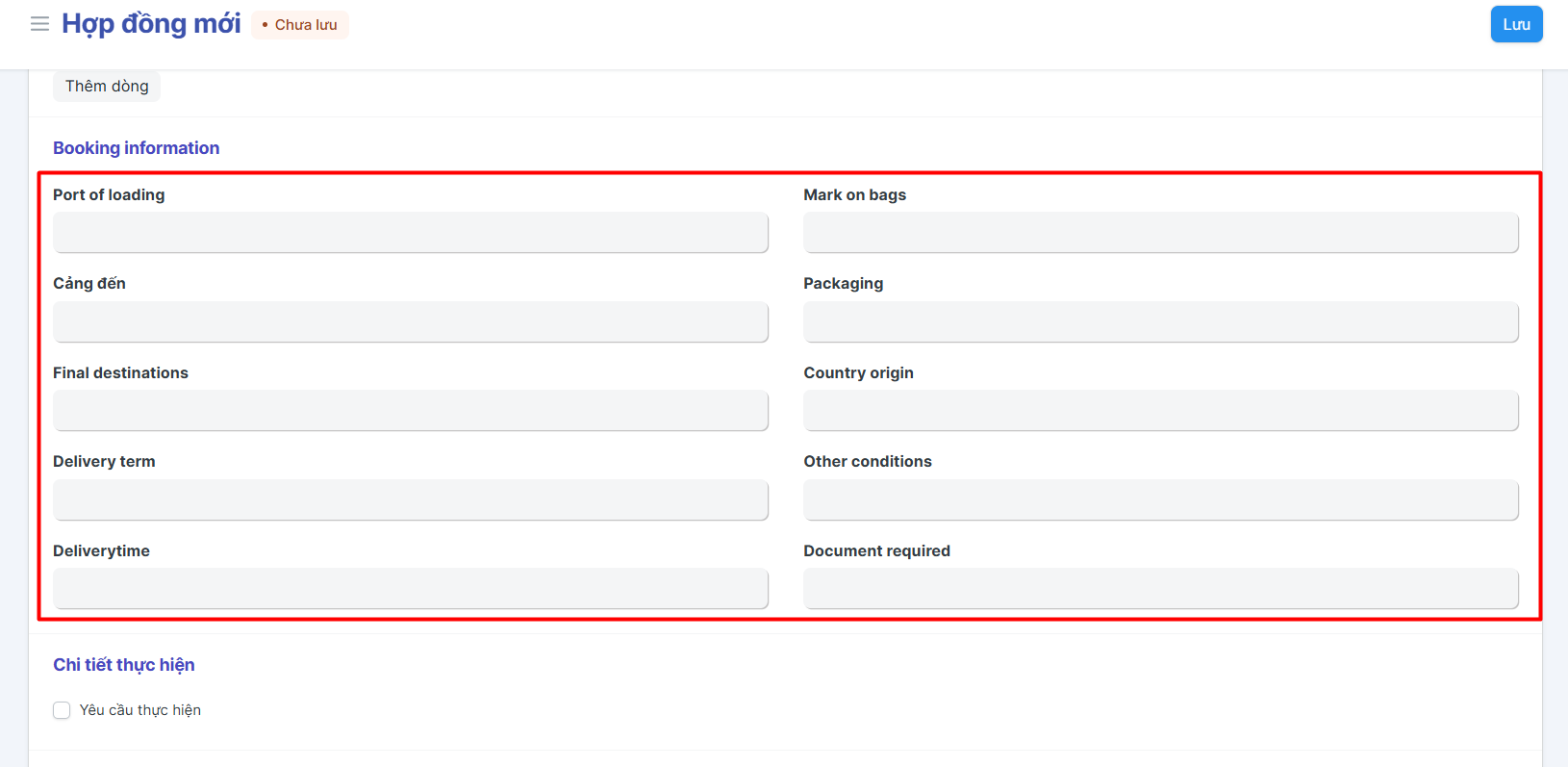The image size is (1568, 767).
Task: Click the Document required input field
Action: point(1160,589)
